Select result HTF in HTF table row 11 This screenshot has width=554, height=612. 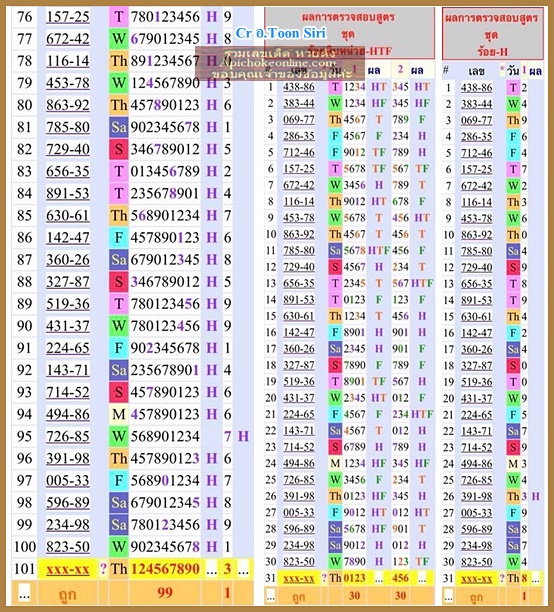click(379, 251)
